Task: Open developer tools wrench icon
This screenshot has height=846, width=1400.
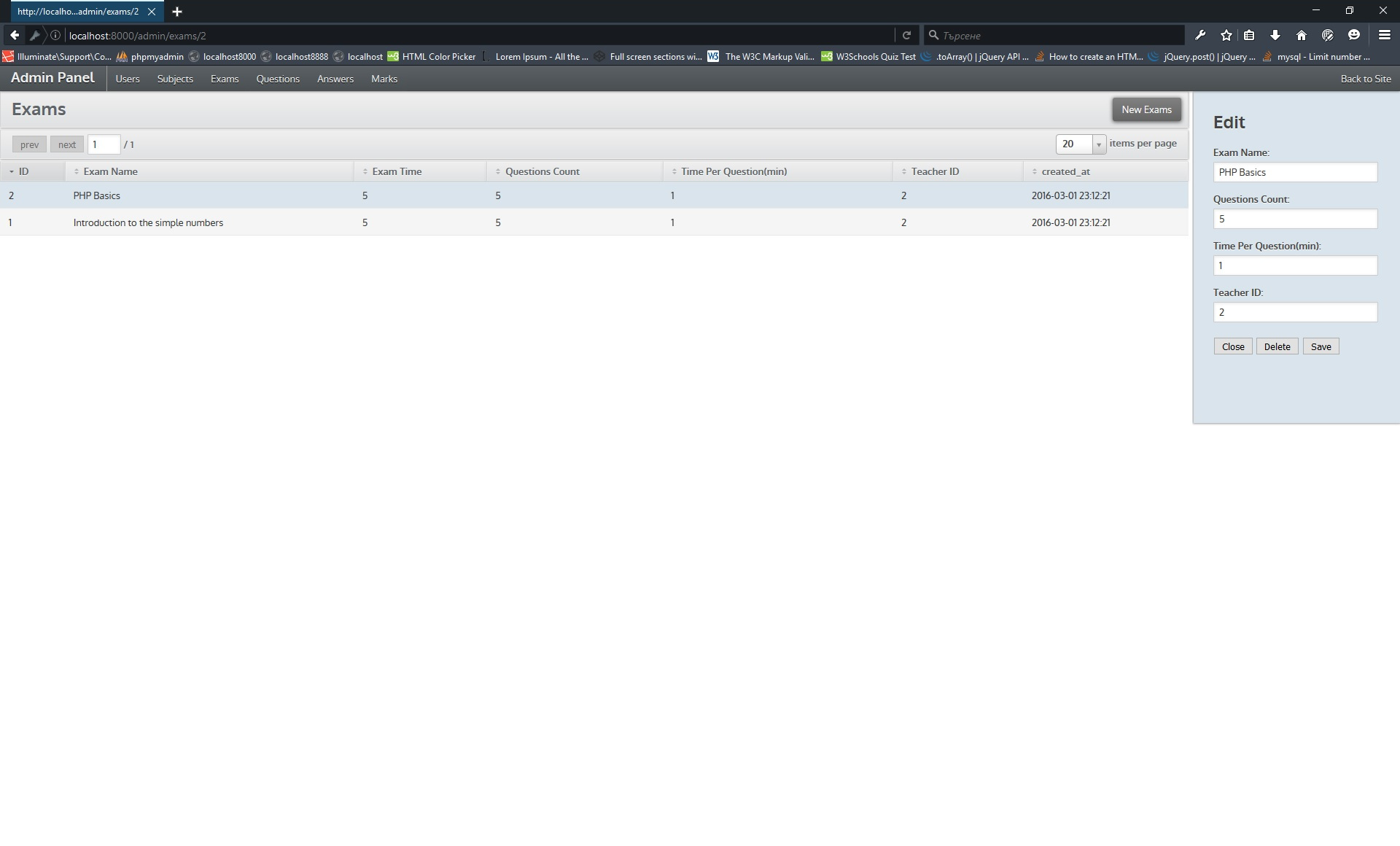Action: [x=1200, y=35]
